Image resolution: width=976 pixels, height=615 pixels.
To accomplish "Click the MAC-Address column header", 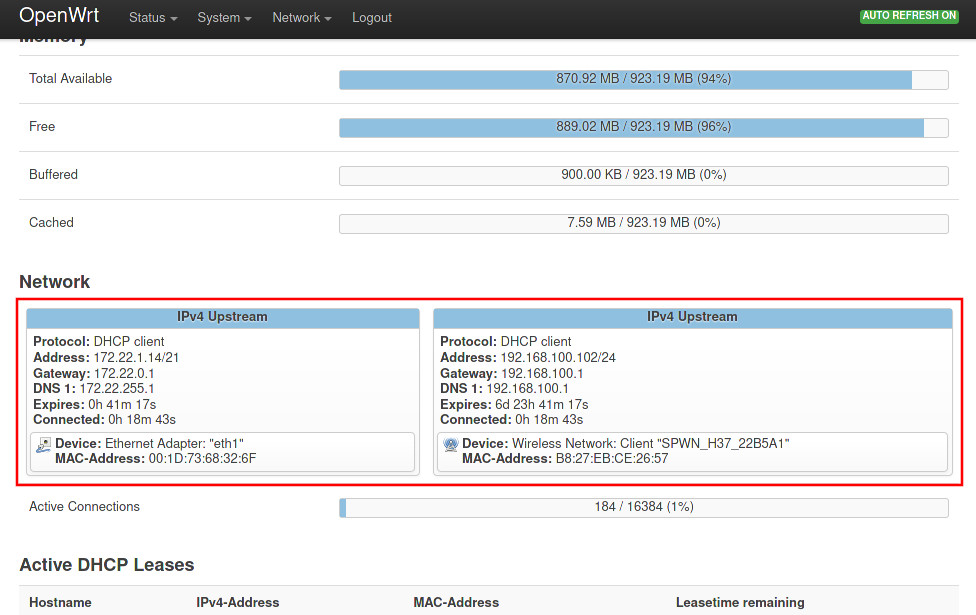I will (x=456, y=603).
